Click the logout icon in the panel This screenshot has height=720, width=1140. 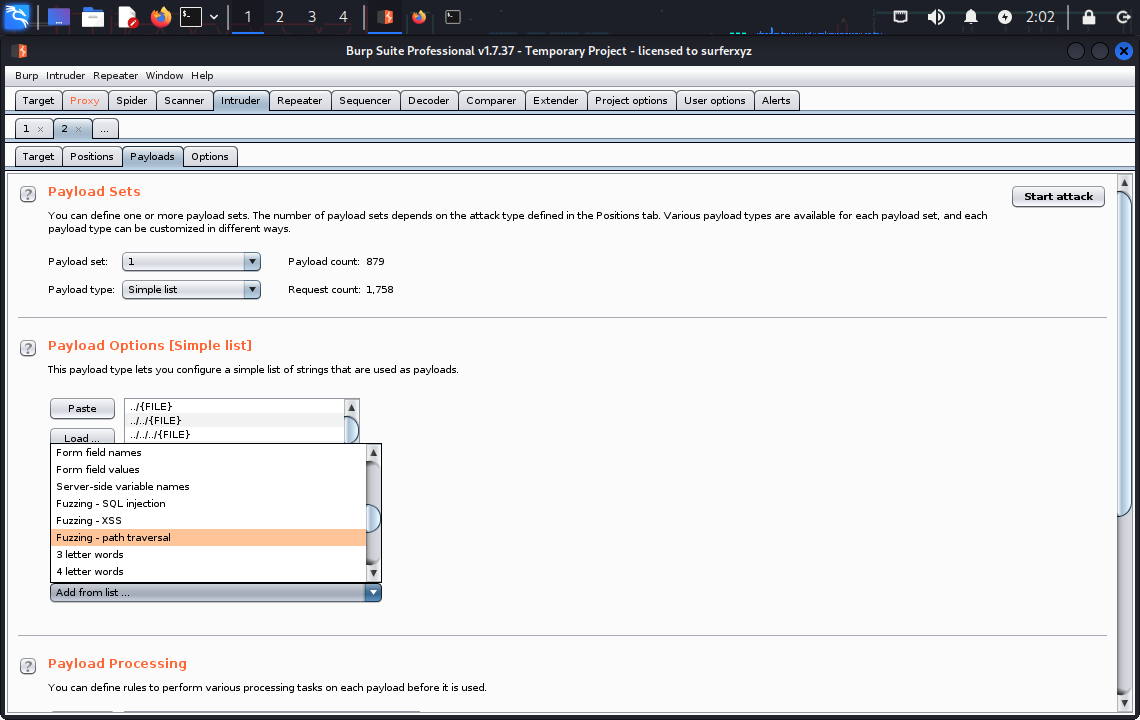pos(1123,17)
